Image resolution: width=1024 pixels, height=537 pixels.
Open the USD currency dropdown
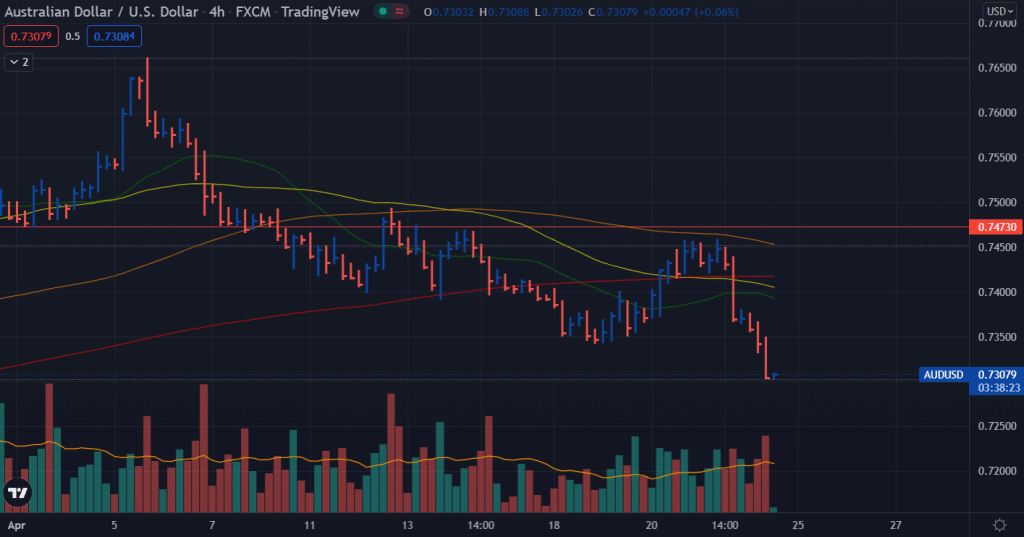click(x=999, y=11)
